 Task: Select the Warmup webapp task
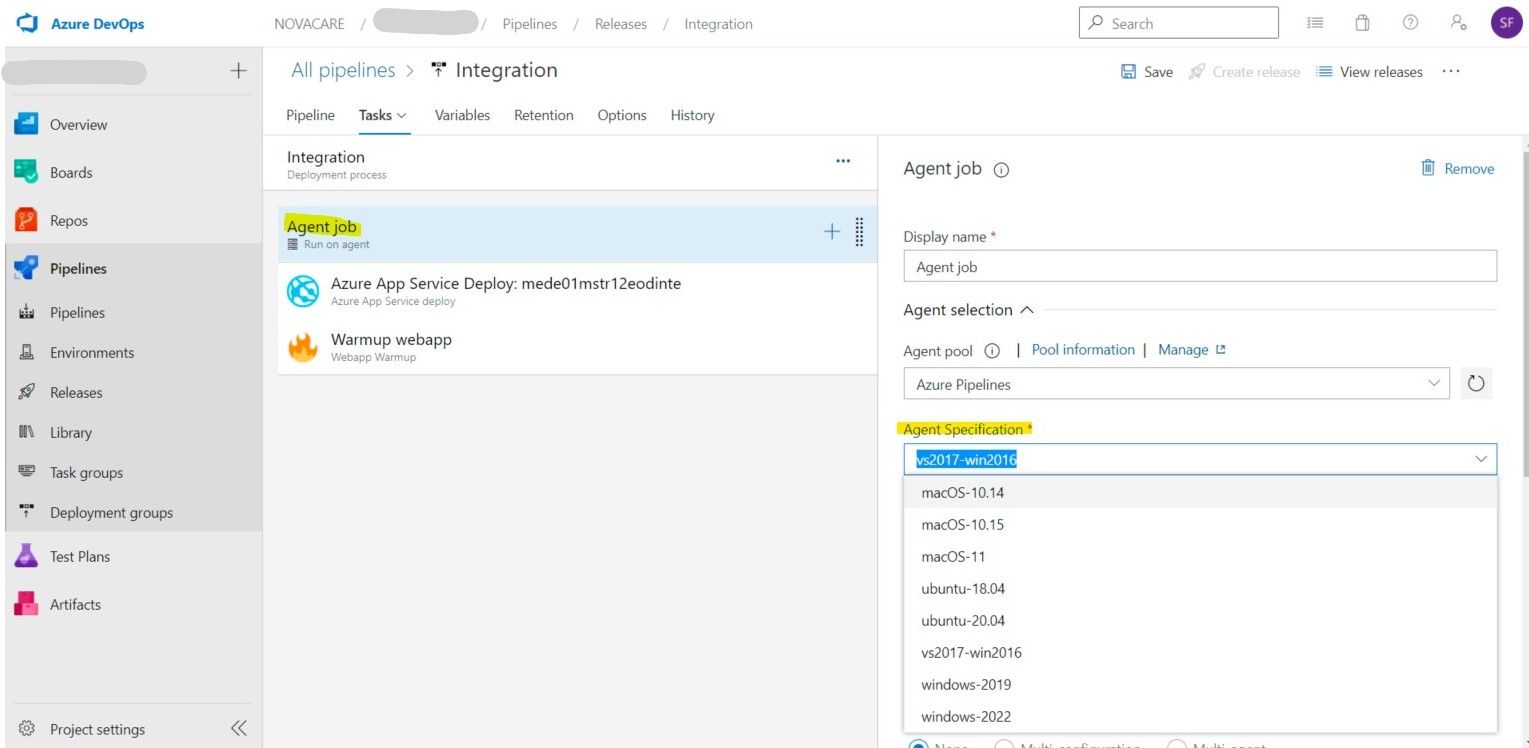577,346
